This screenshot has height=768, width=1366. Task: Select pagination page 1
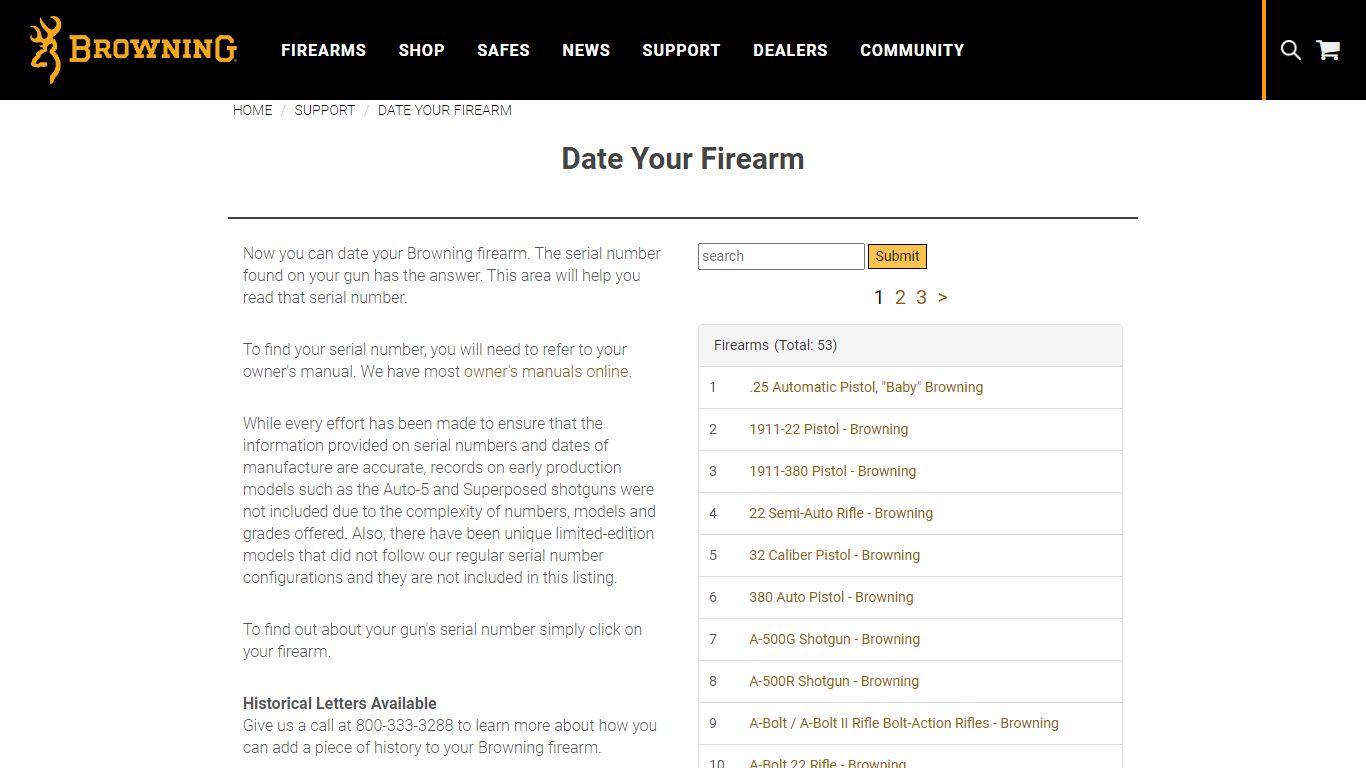pyautogui.click(x=879, y=297)
